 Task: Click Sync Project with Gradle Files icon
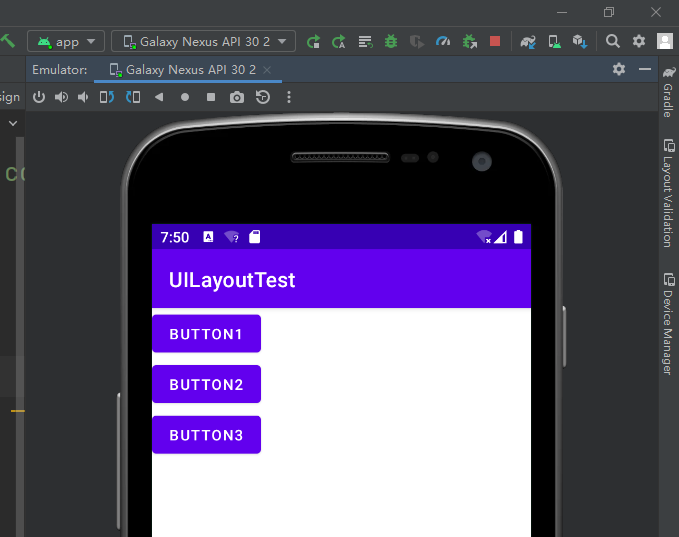(528, 42)
